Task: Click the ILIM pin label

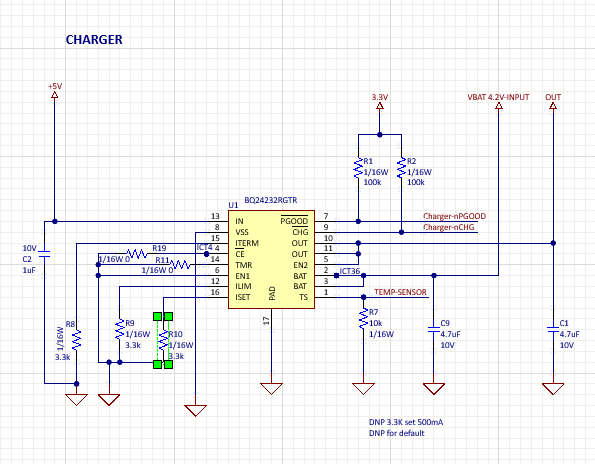Action: (x=243, y=286)
